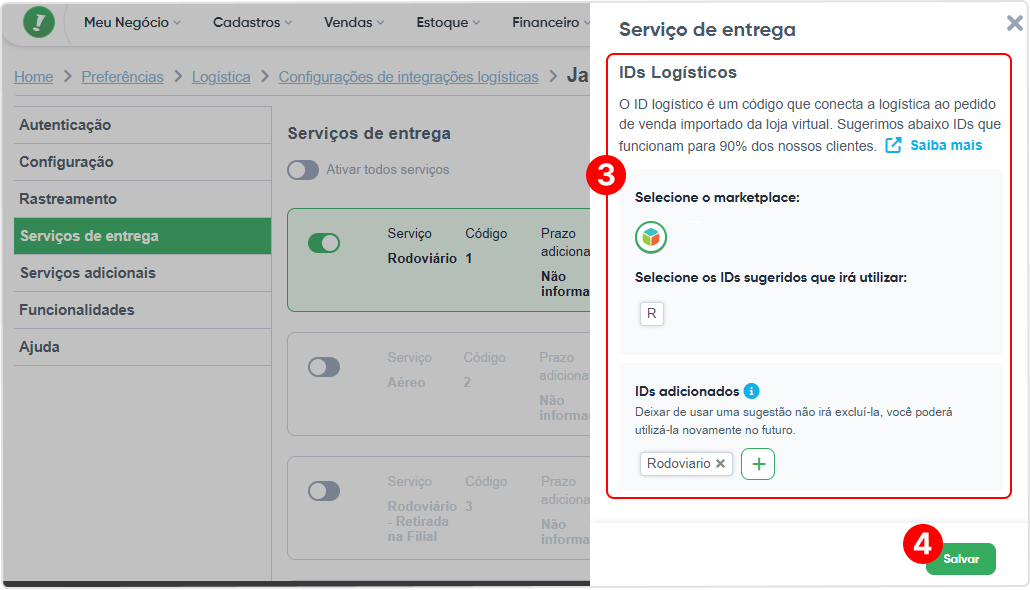
Task: Select Serviços de entrega sidebar item
Action: [x=143, y=236]
